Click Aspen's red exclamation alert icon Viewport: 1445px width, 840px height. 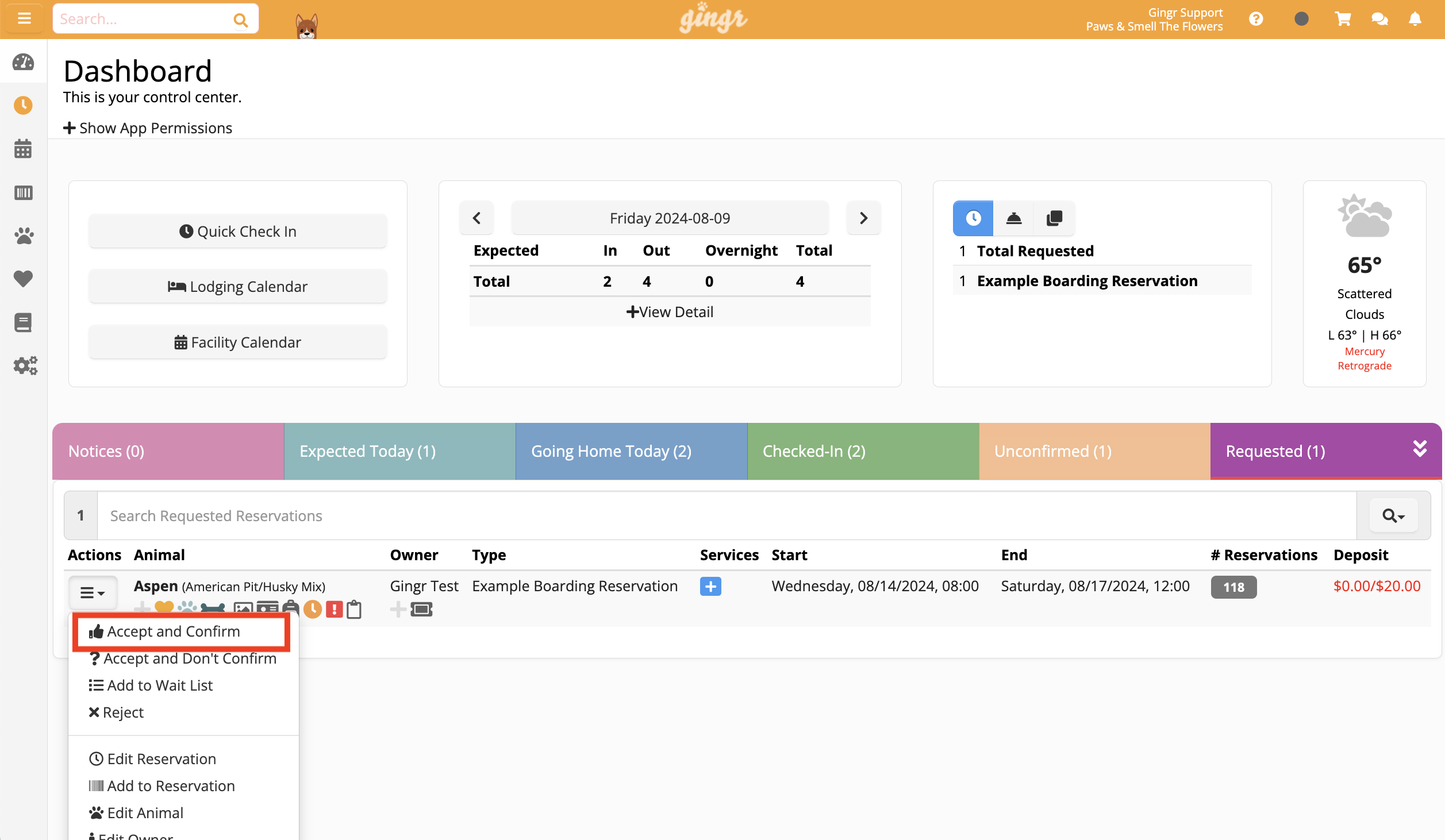334,609
